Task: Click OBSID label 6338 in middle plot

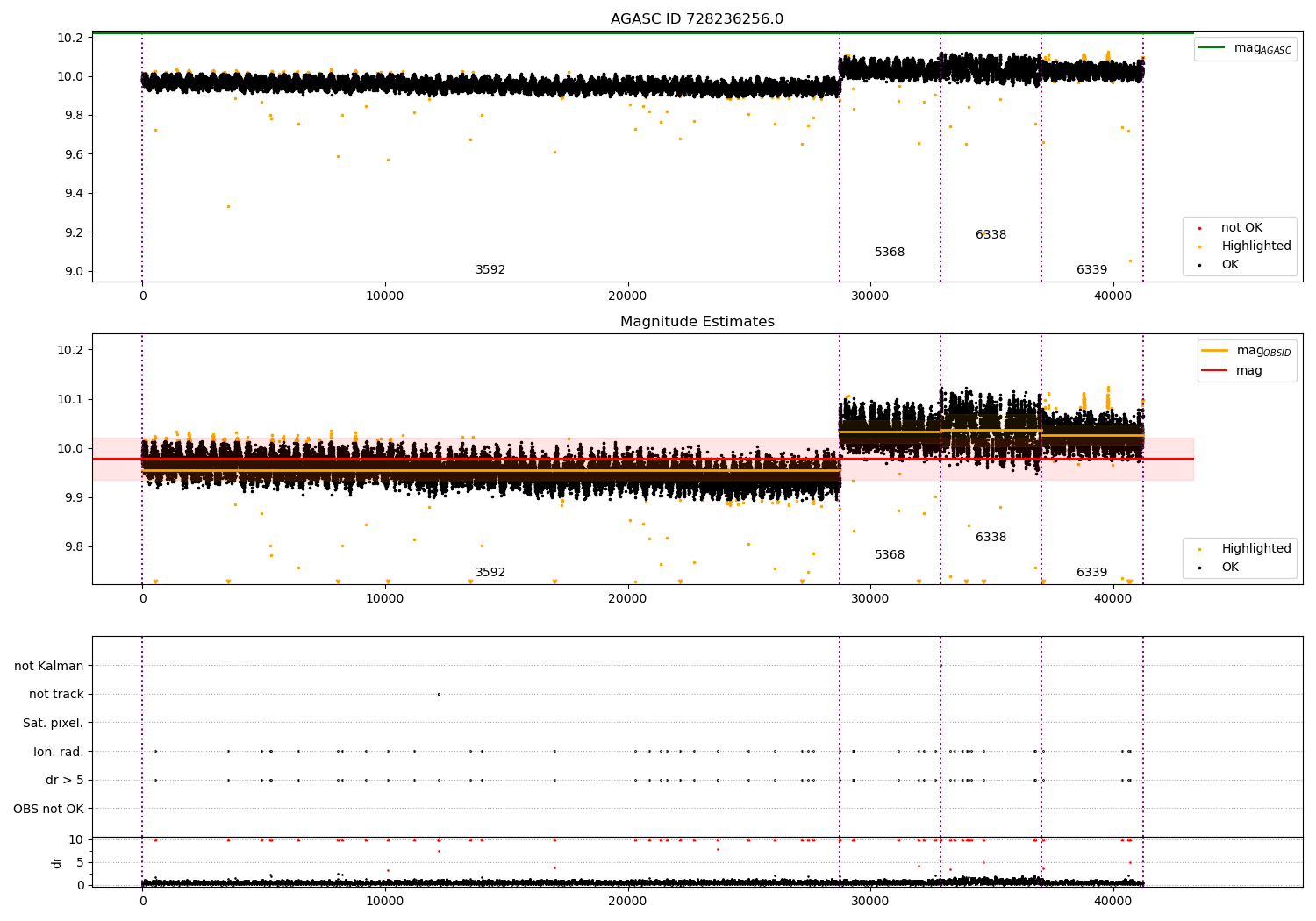Action: 991,538
